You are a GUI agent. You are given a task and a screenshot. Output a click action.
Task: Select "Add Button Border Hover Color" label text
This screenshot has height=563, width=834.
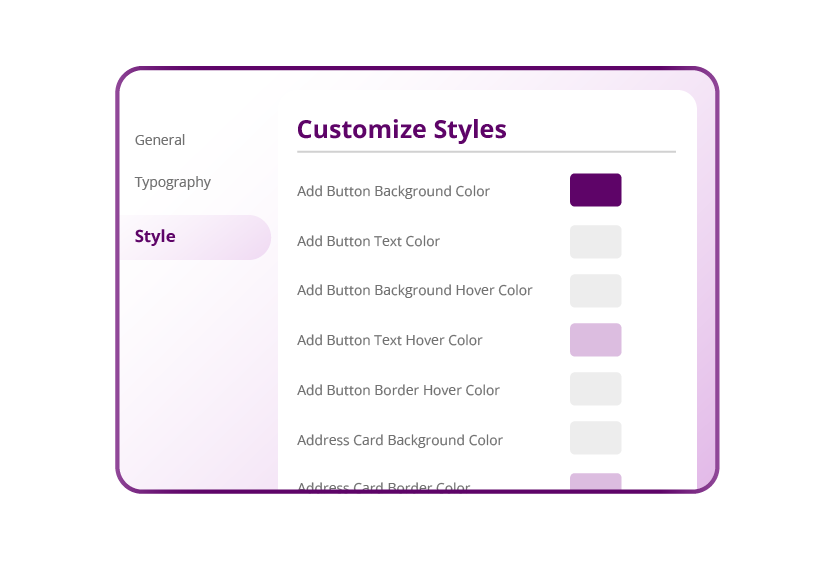click(398, 390)
